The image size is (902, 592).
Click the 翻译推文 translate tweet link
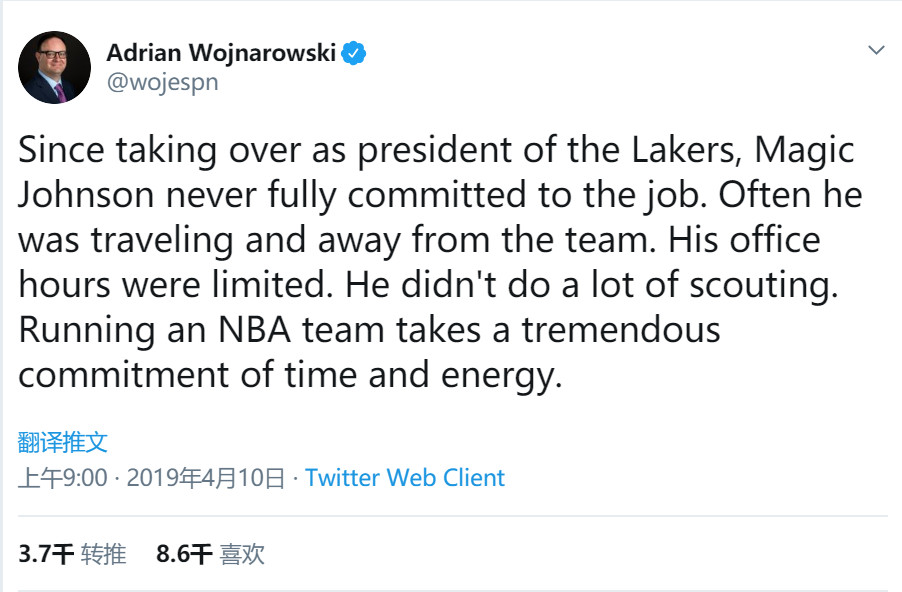(62, 442)
